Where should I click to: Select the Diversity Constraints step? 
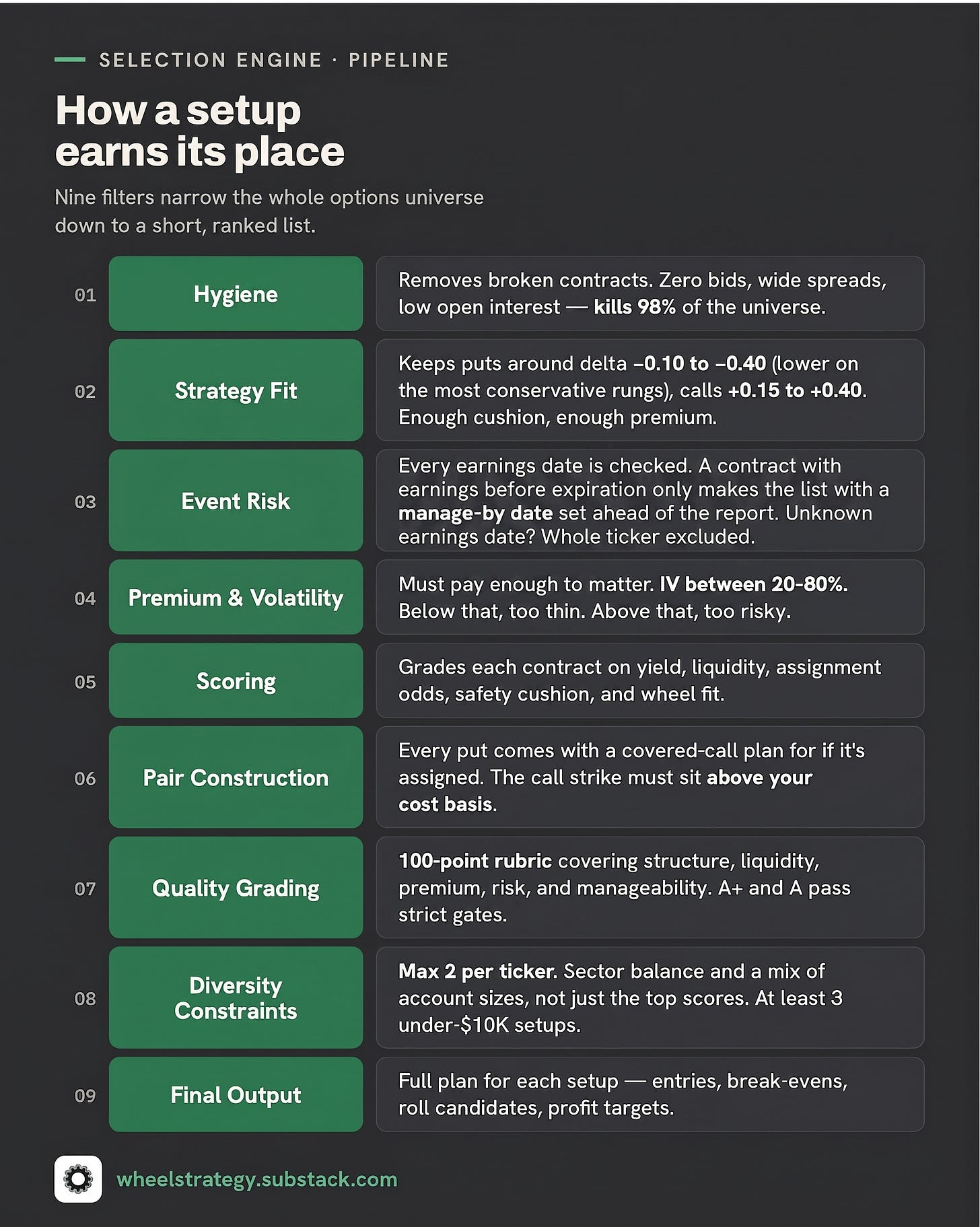(x=236, y=997)
